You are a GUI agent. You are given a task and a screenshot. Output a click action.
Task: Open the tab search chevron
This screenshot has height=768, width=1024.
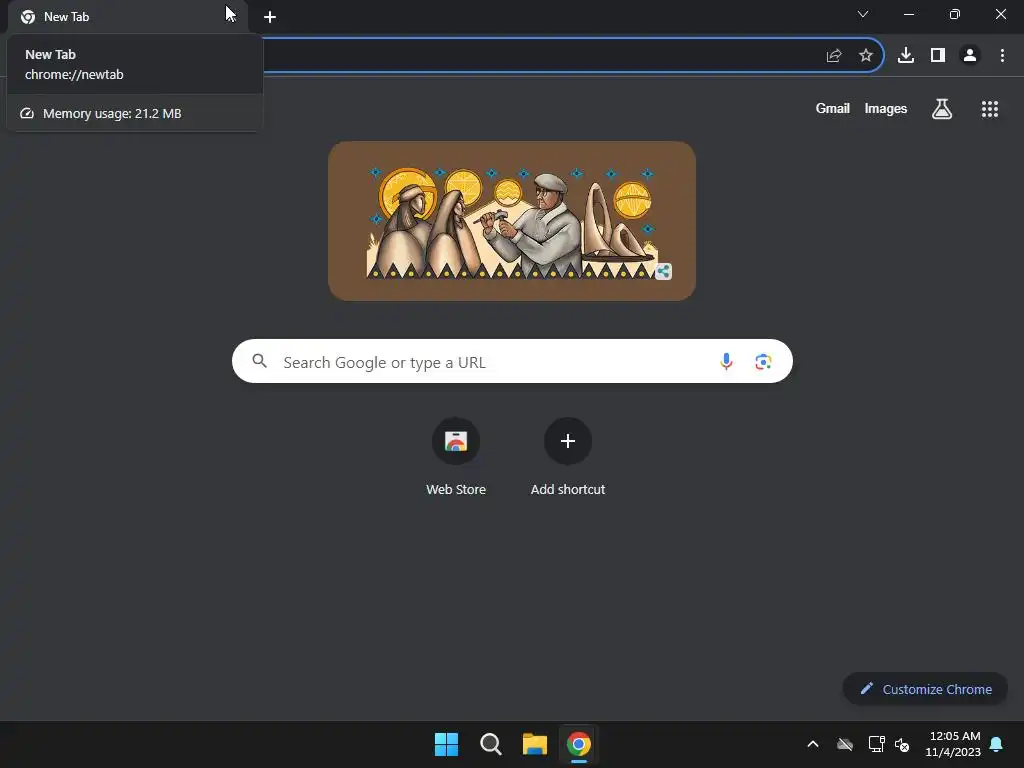tap(863, 14)
